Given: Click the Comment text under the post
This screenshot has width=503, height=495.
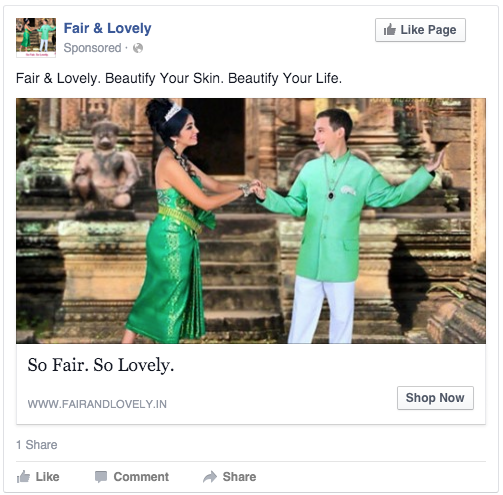Looking at the screenshot, I should (141, 477).
